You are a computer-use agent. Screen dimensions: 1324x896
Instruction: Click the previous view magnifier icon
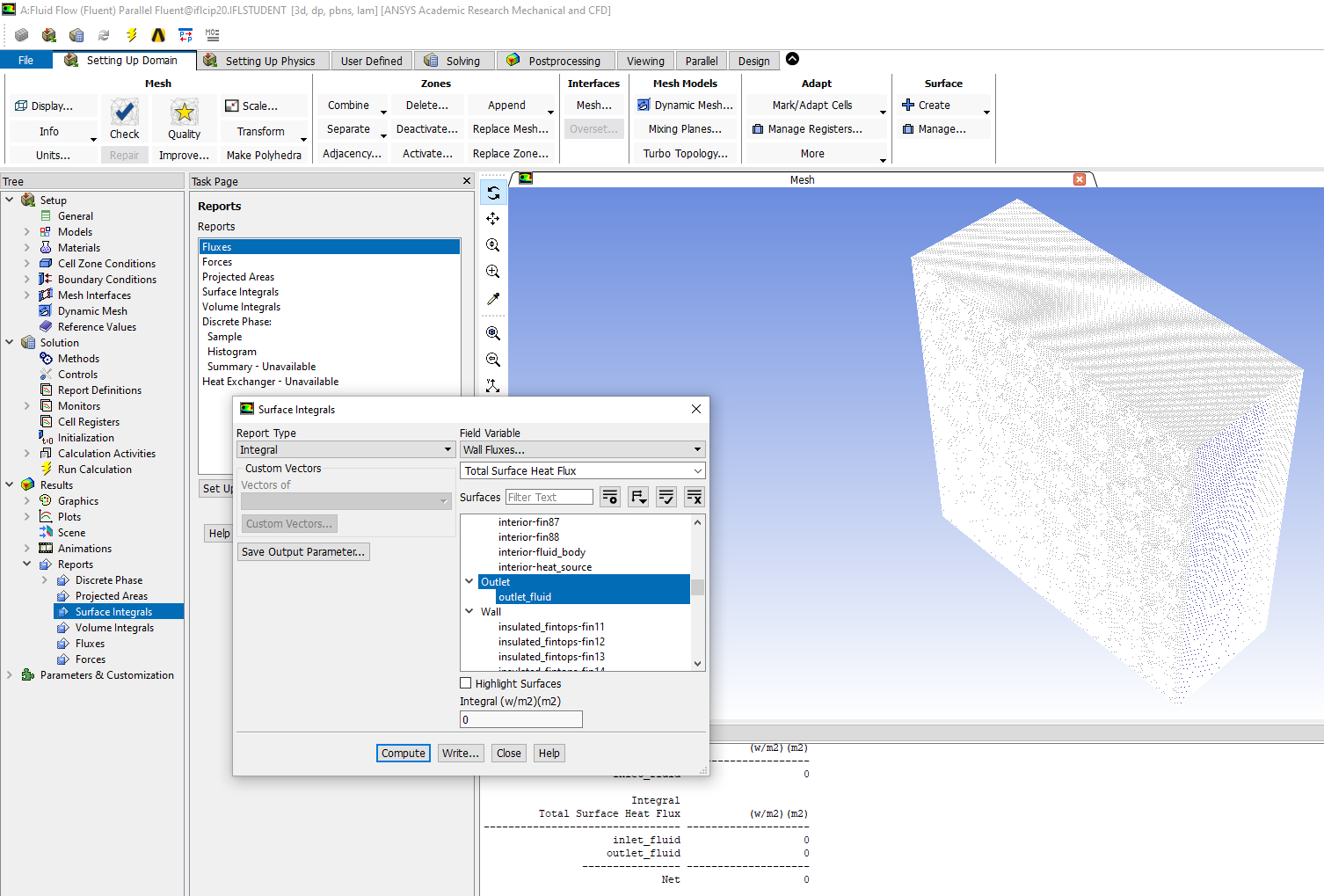pyautogui.click(x=493, y=360)
